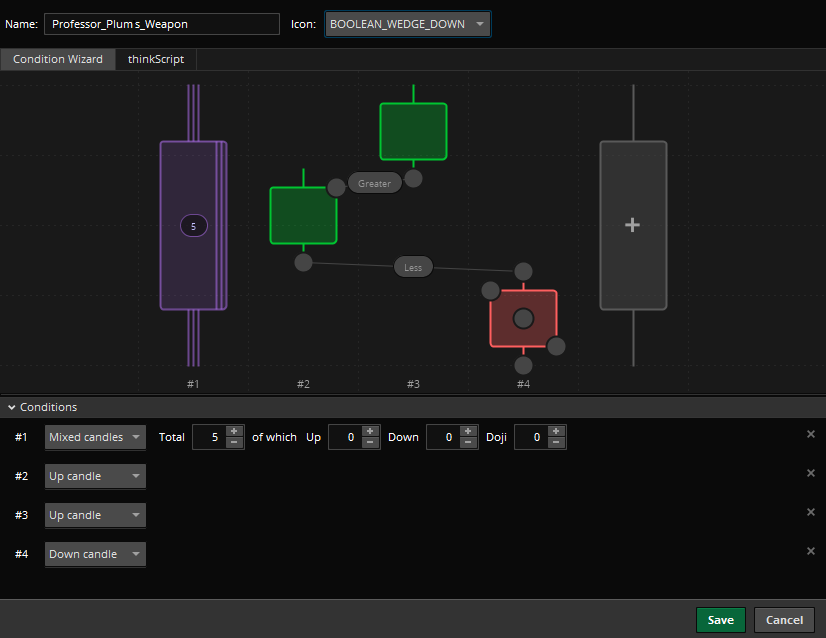Save the candlestick pattern
Viewport: 826px width, 638px height.
[721, 620]
